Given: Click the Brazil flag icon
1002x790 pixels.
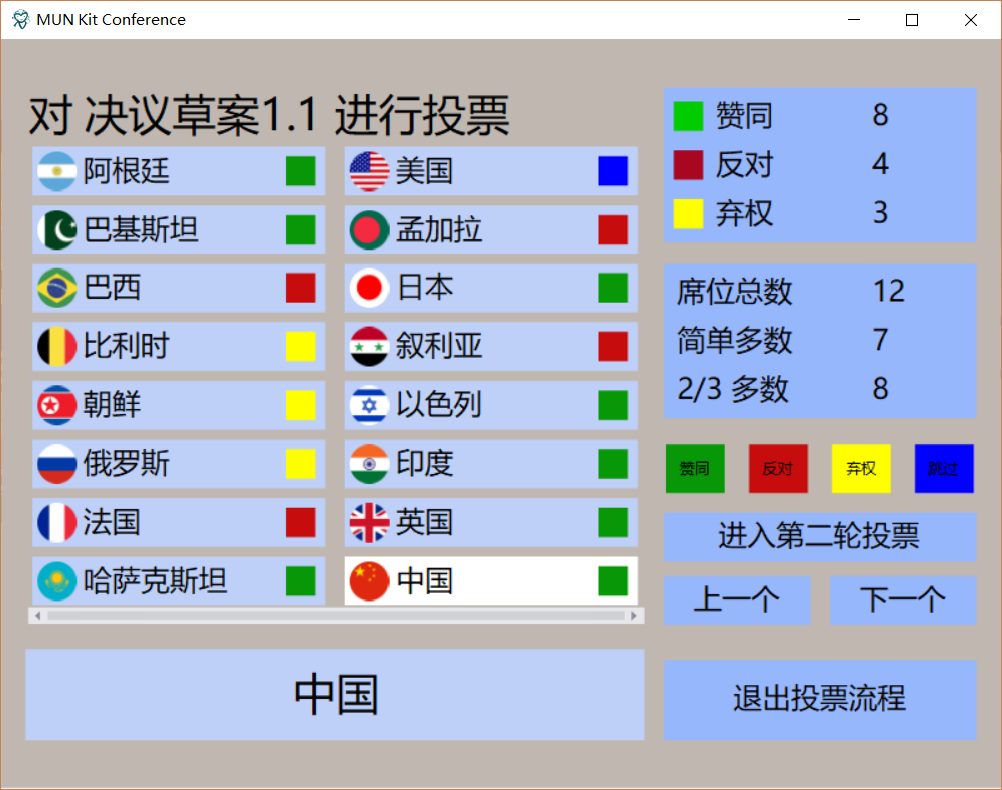Looking at the screenshot, I should [x=57, y=288].
